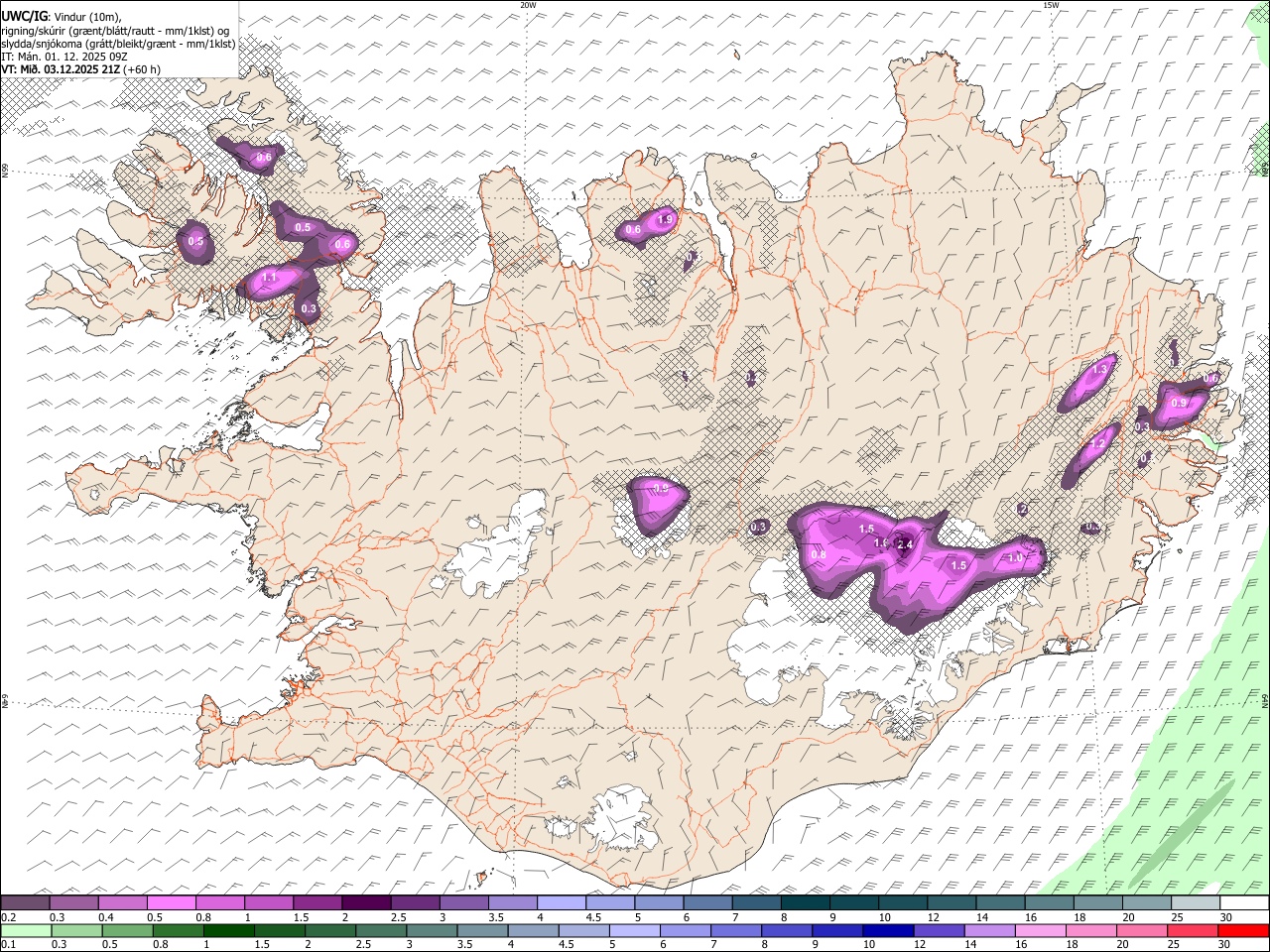Click the 0.4 label on snow scale
1270x952 pixels.
[x=106, y=917]
